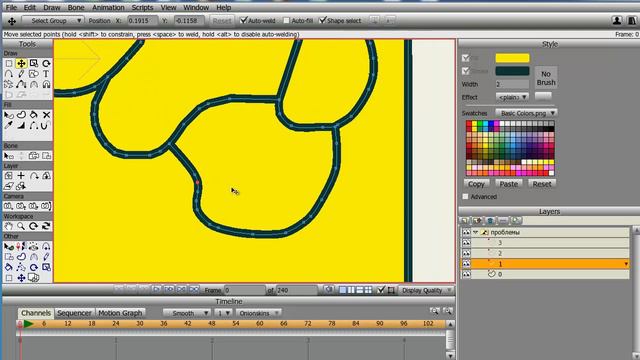Select the Paint Bucket fill tool
The height and width of the screenshot is (360, 640).
point(34,115)
